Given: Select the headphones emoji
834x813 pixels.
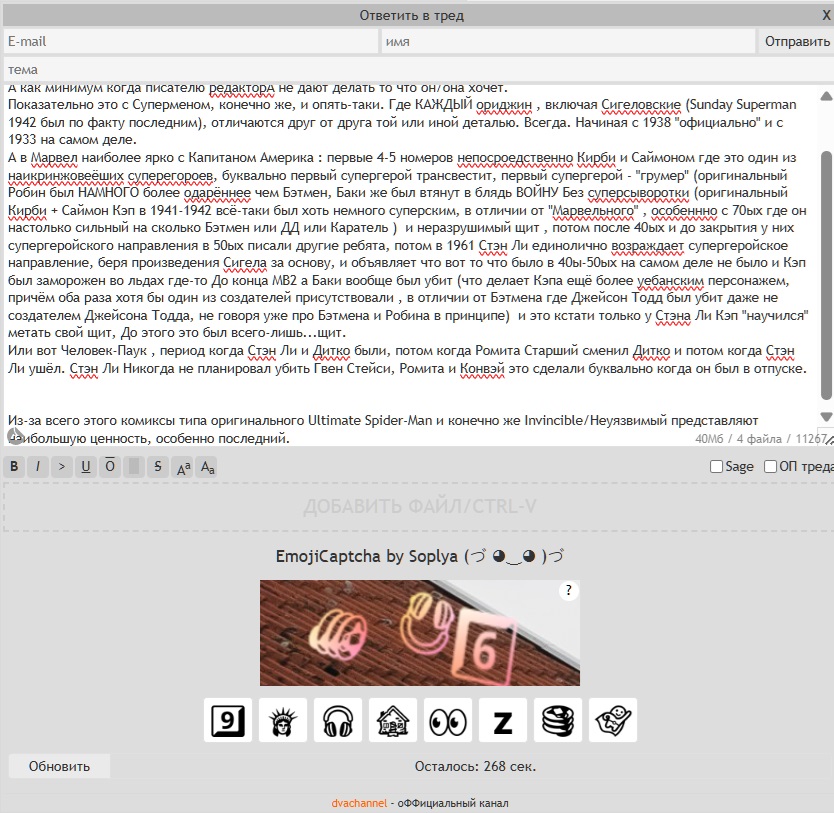Looking at the screenshot, I should [x=338, y=720].
